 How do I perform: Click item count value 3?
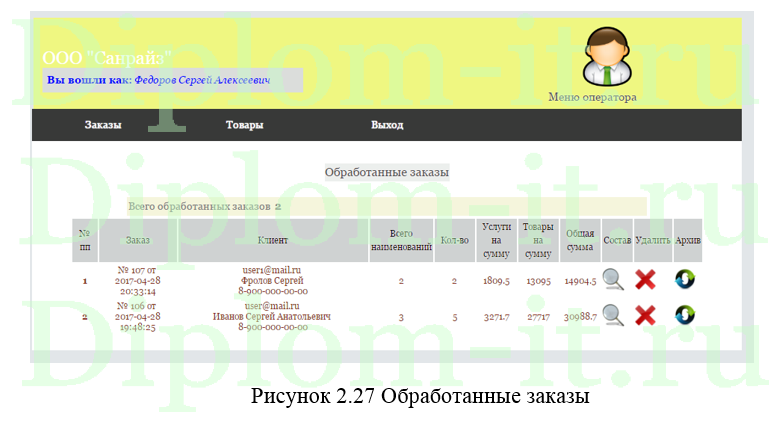[401, 318]
